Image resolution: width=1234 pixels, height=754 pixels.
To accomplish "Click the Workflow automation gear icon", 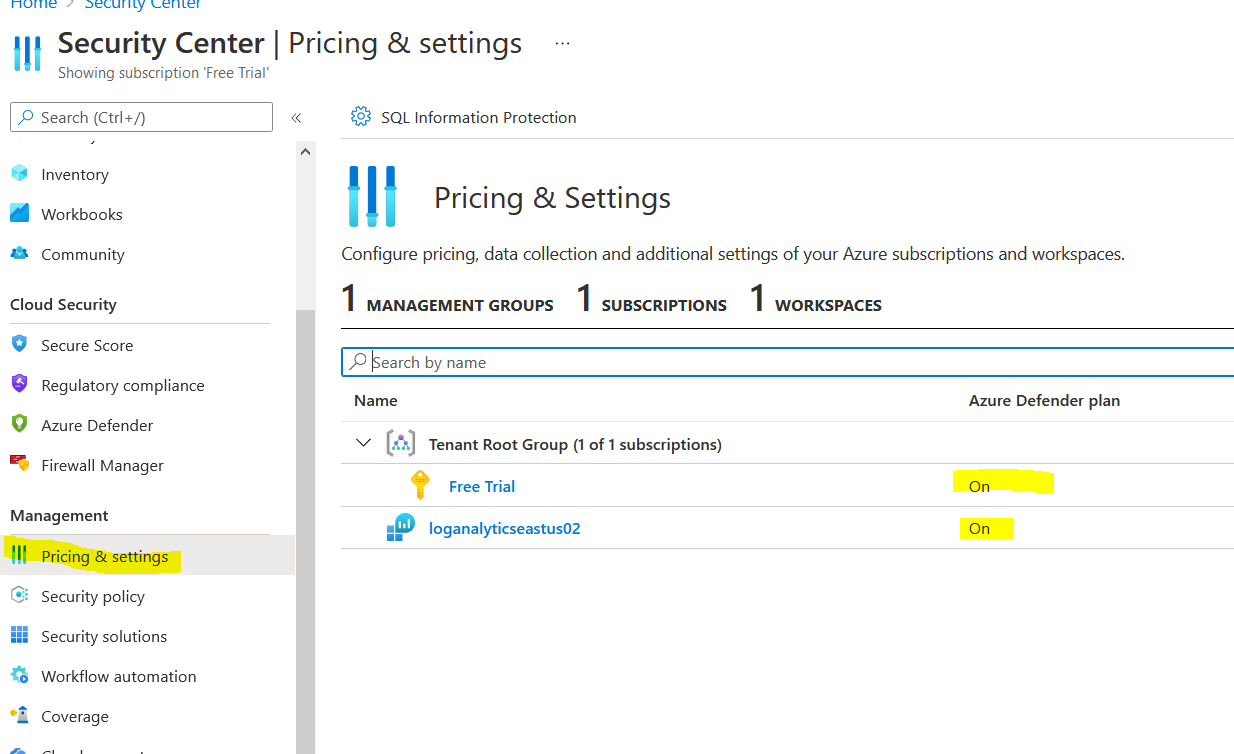I will click(19, 676).
